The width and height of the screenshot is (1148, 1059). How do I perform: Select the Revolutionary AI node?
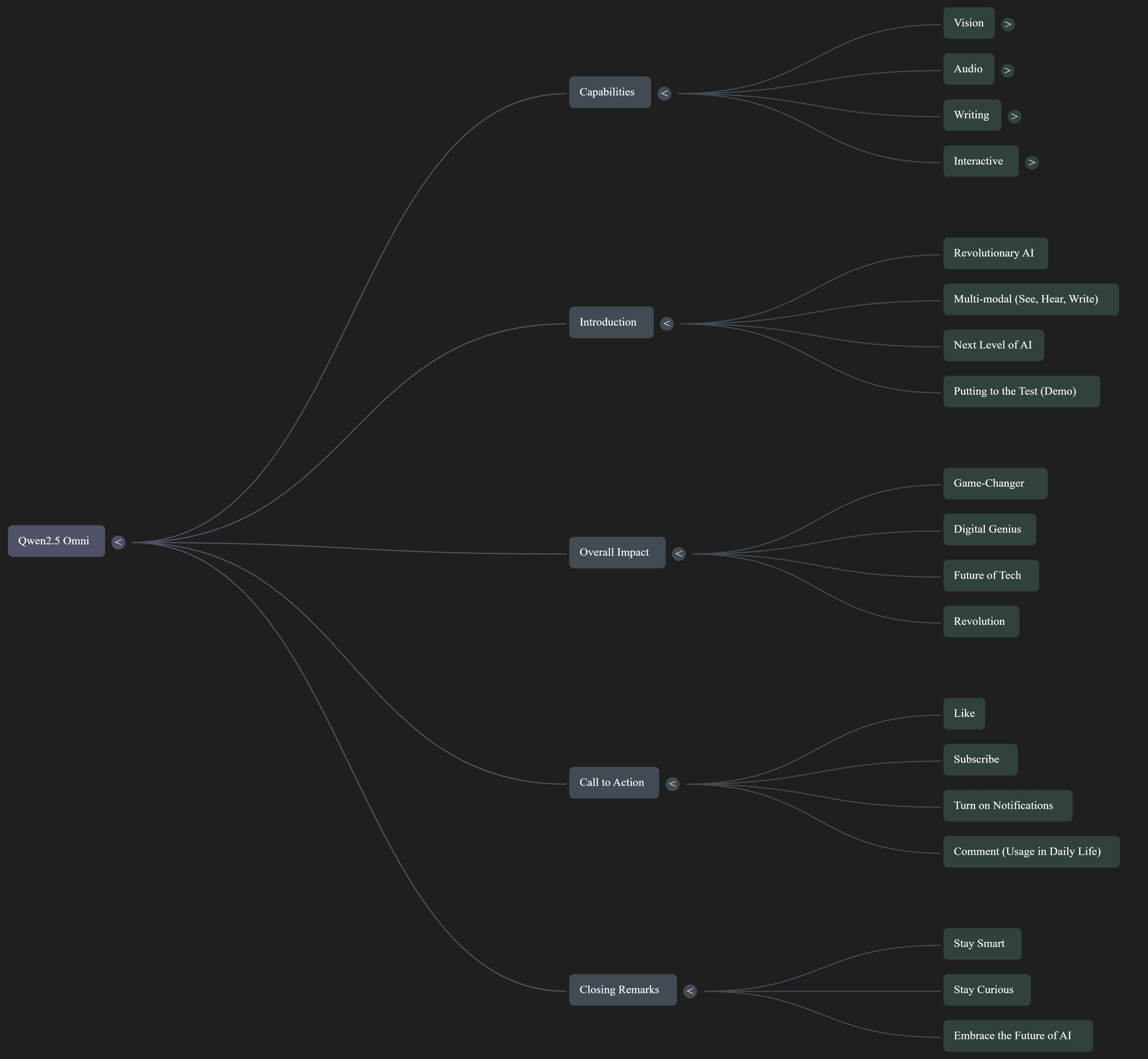996,253
